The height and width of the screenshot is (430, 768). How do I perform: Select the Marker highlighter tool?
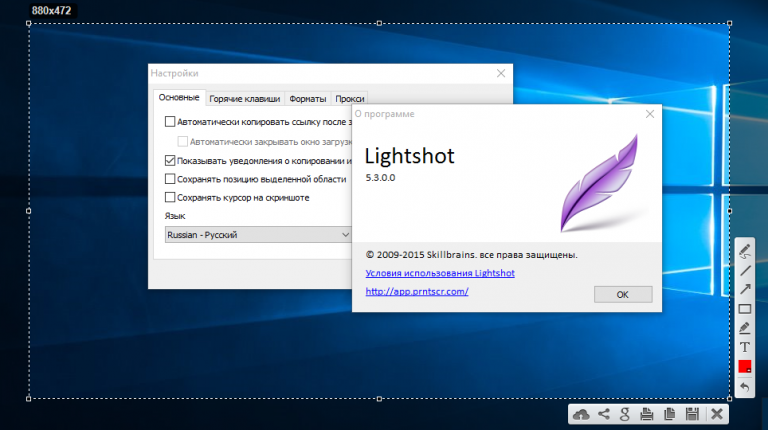[745, 328]
